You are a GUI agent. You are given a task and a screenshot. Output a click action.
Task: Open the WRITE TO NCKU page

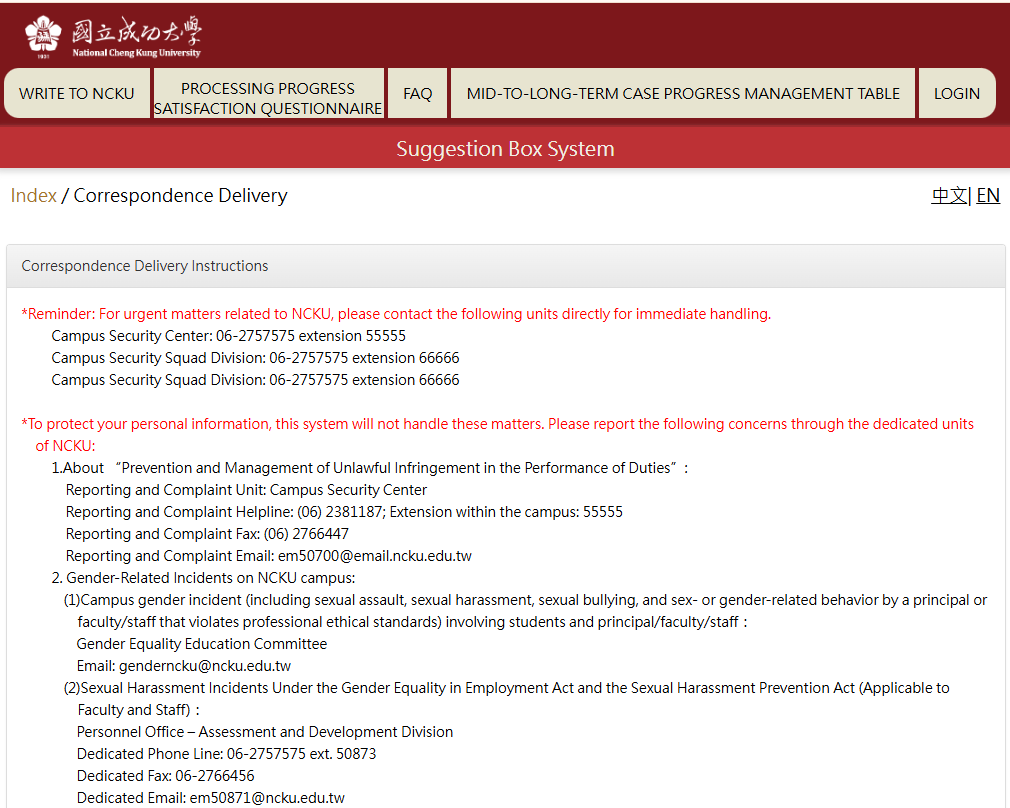(x=77, y=93)
